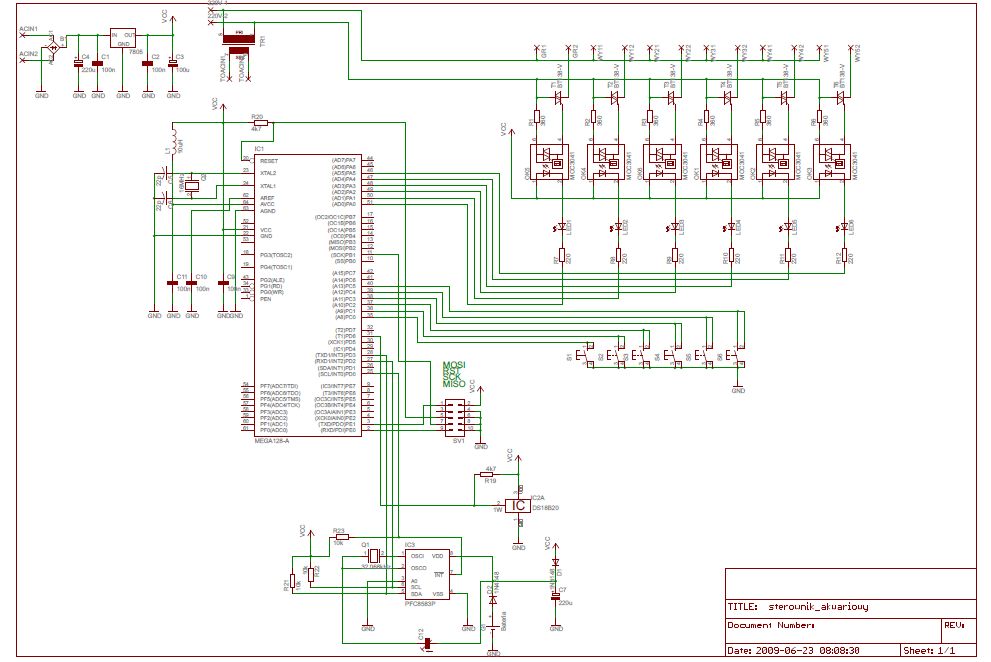Click the ACIN2 input terminal label
The height and width of the screenshot is (662, 991).
pos(28,54)
